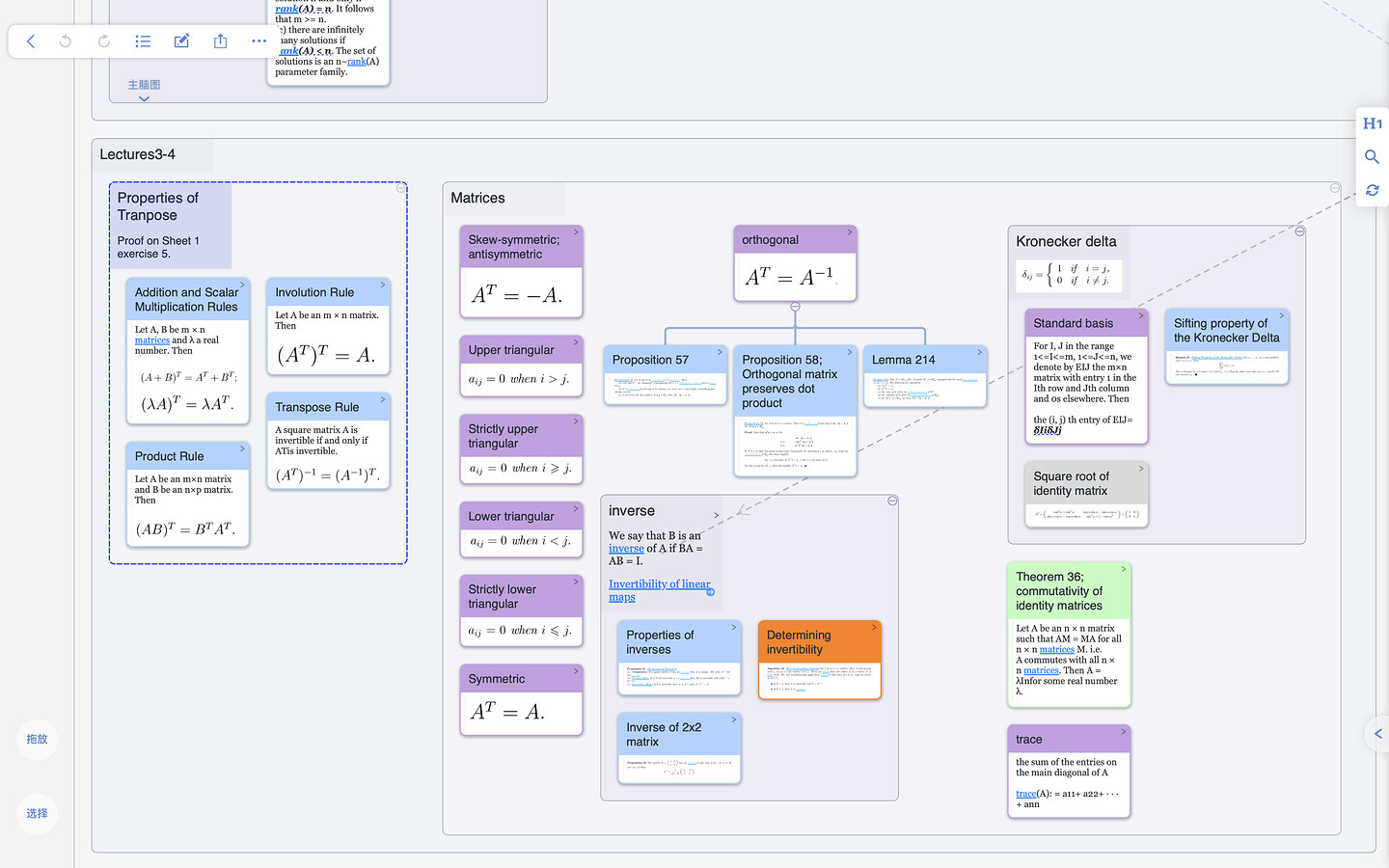
Task: Open the 'Invertibility of linear maps' link
Action: tap(659, 590)
